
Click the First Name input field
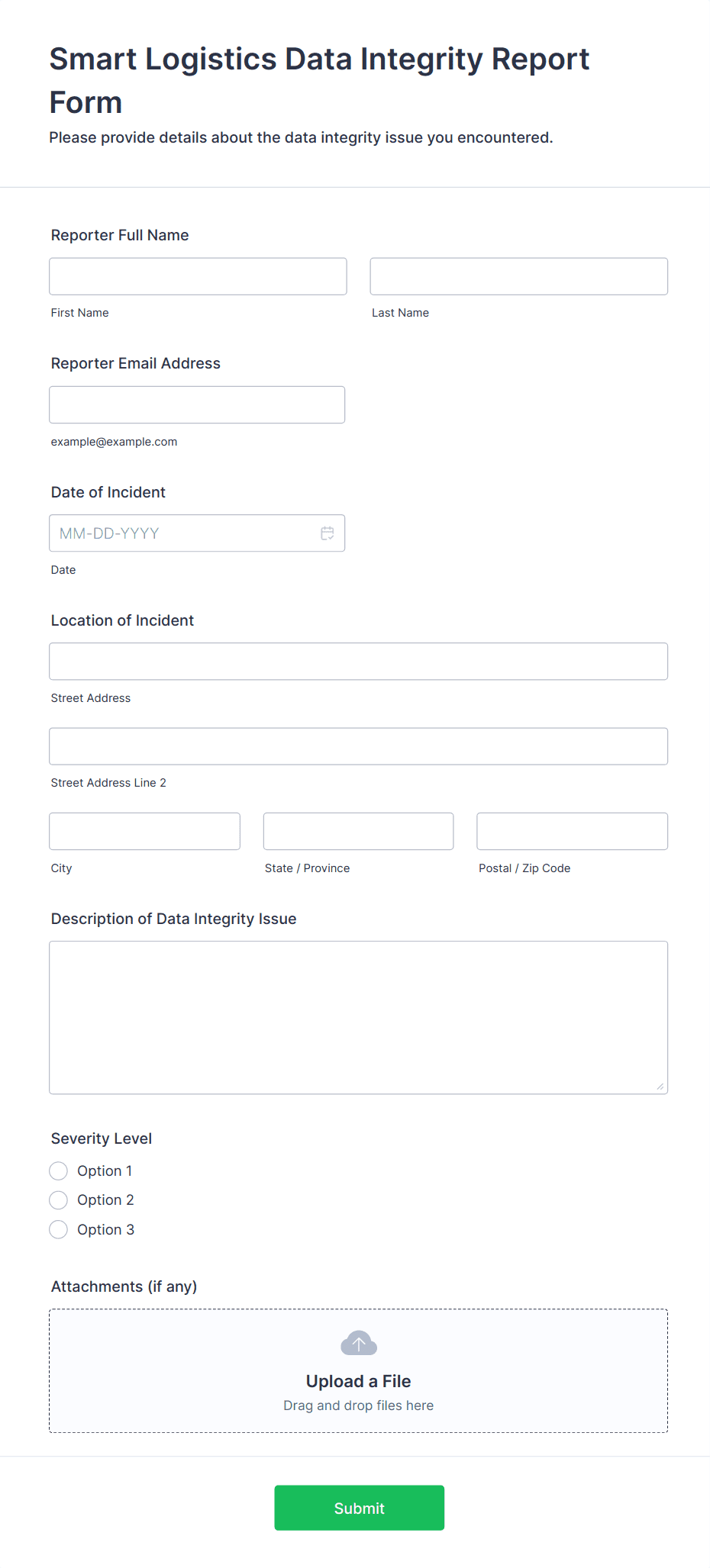197,275
